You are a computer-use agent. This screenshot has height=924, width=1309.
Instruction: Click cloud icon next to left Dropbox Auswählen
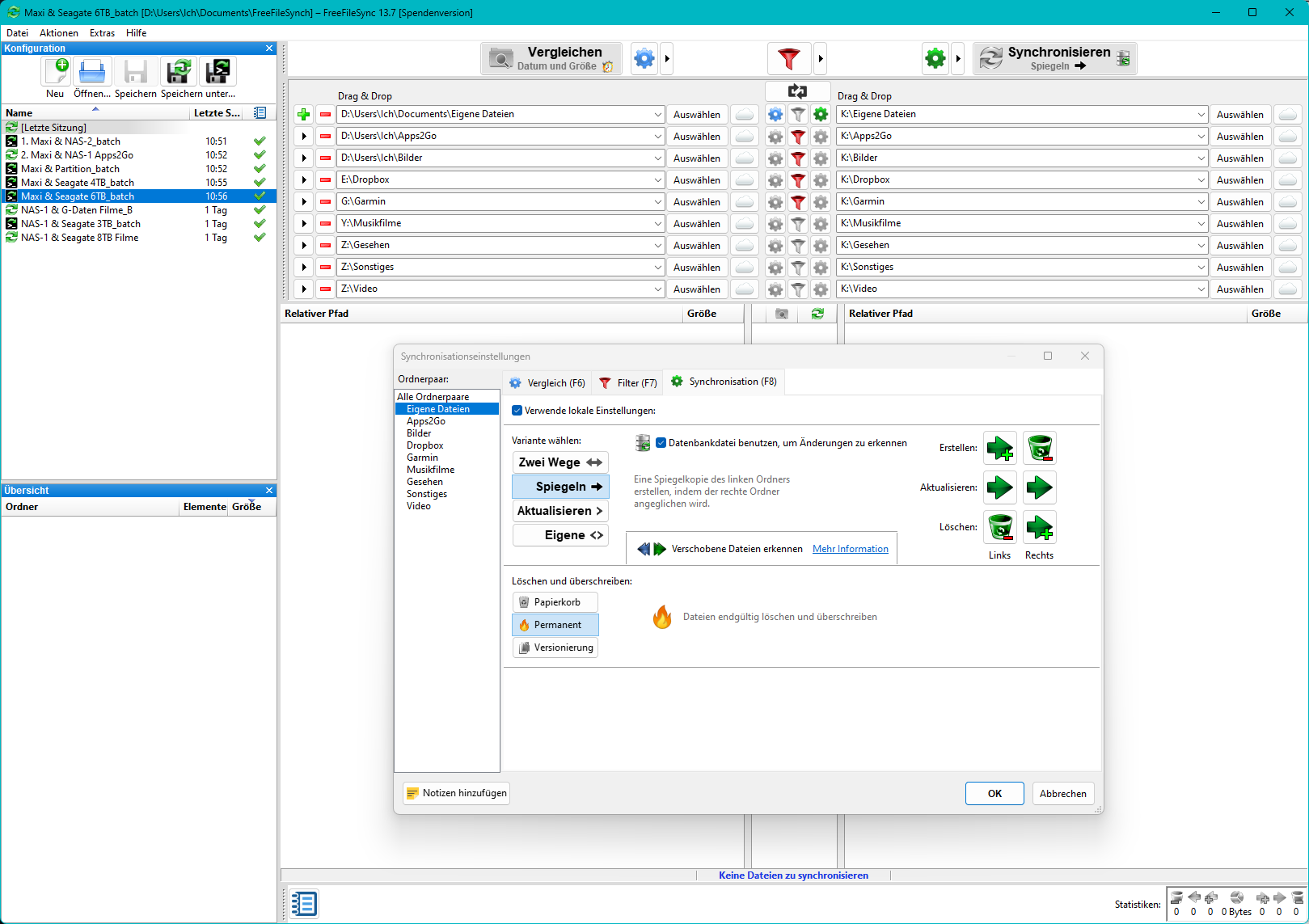tap(745, 180)
